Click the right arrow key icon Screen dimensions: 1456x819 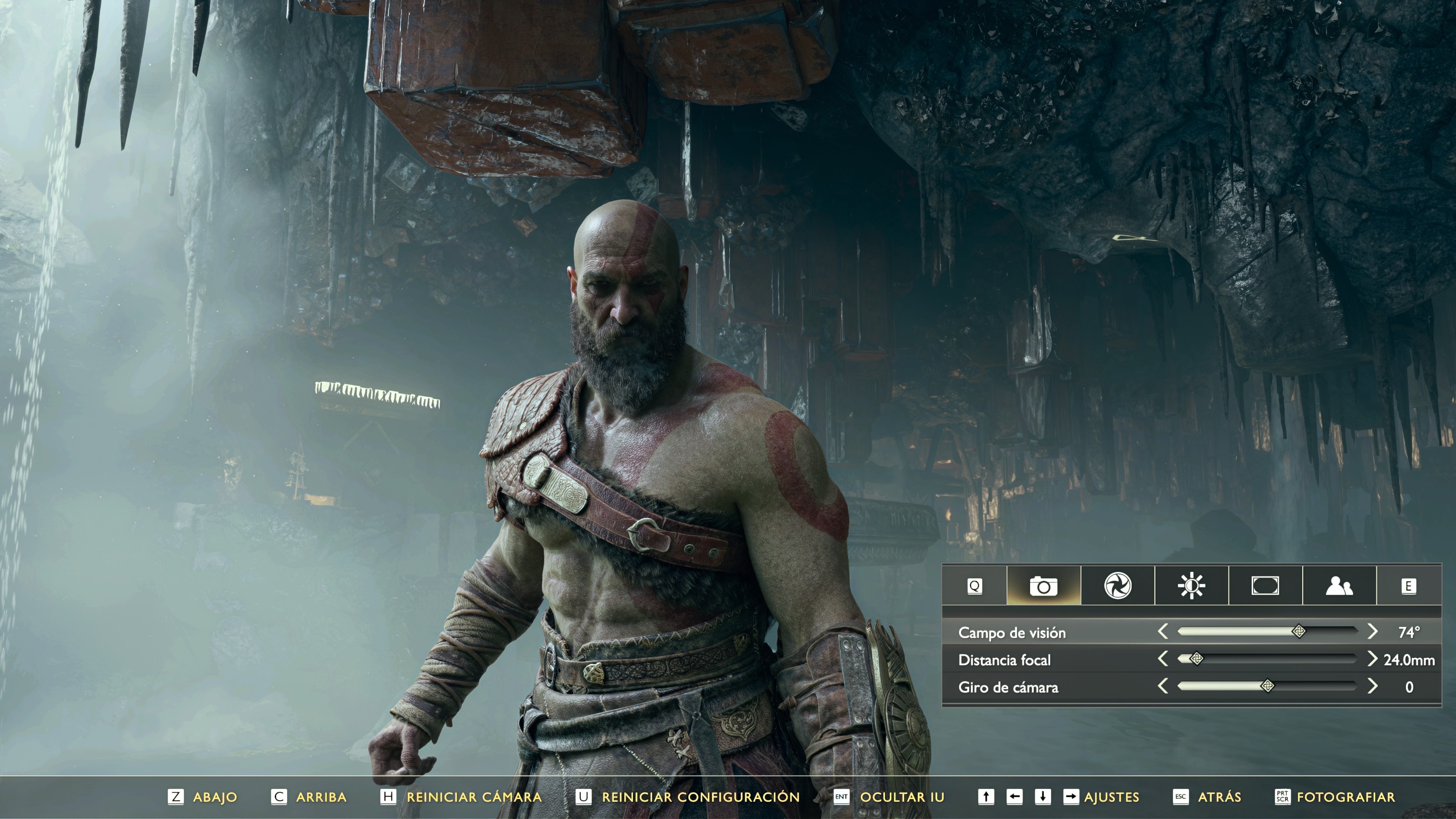coord(1071,797)
